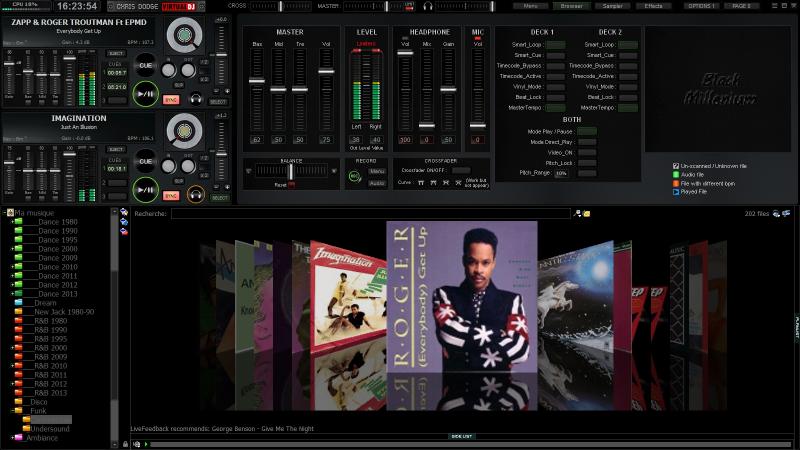Image resolution: width=800 pixels, height=450 pixels.
Task: Switch to the Sampler tab
Action: point(612,6)
